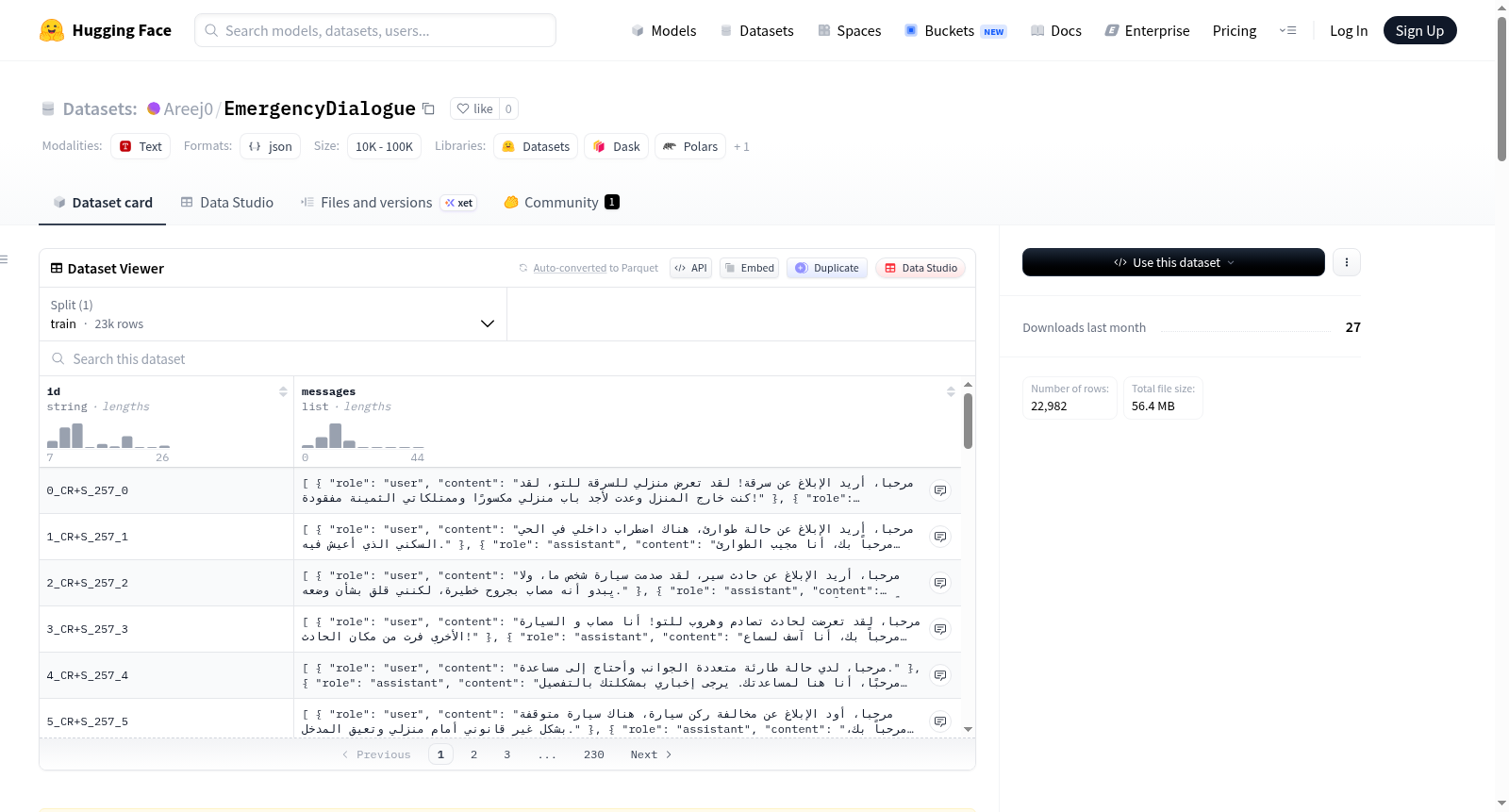
Task: Click the like count 0
Action: tap(508, 108)
